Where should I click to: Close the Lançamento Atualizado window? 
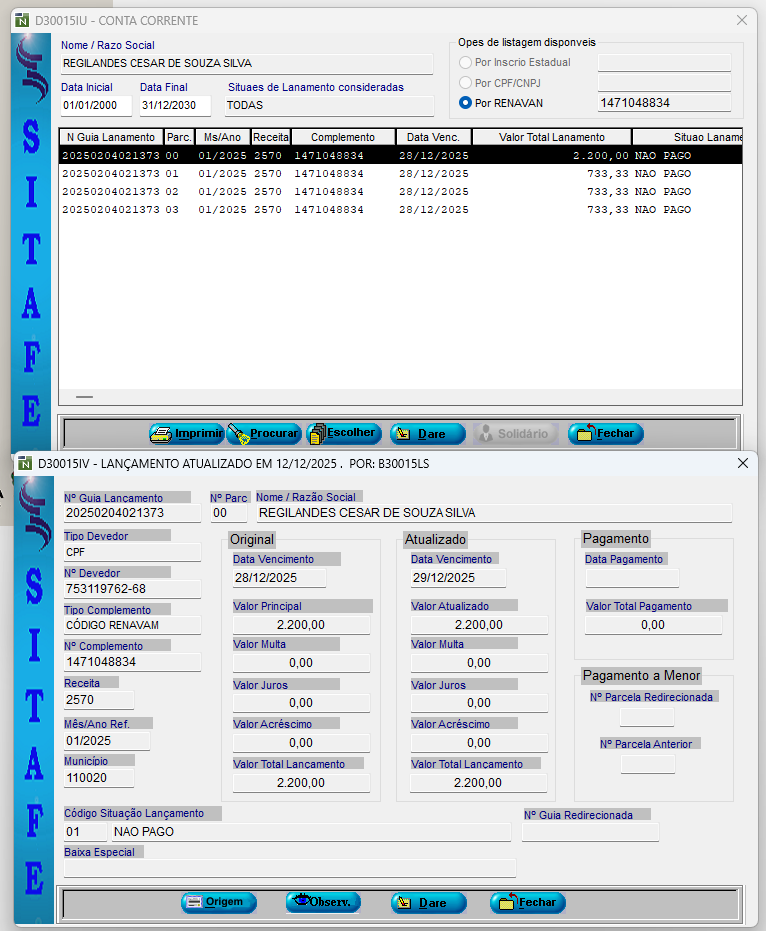point(742,464)
